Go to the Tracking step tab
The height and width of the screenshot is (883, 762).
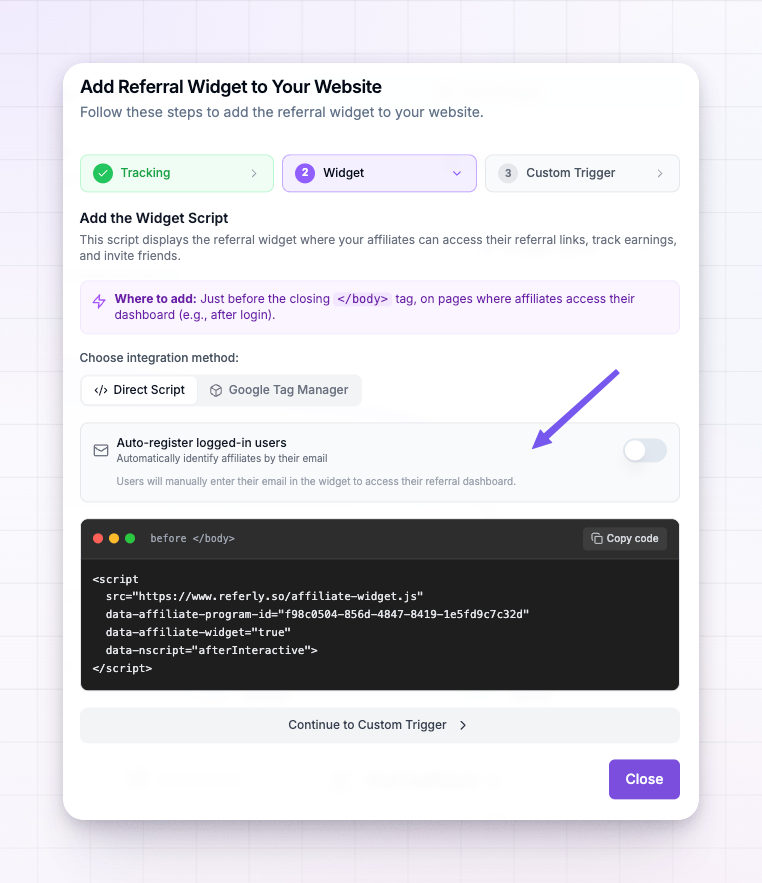pyautogui.click(x=177, y=173)
